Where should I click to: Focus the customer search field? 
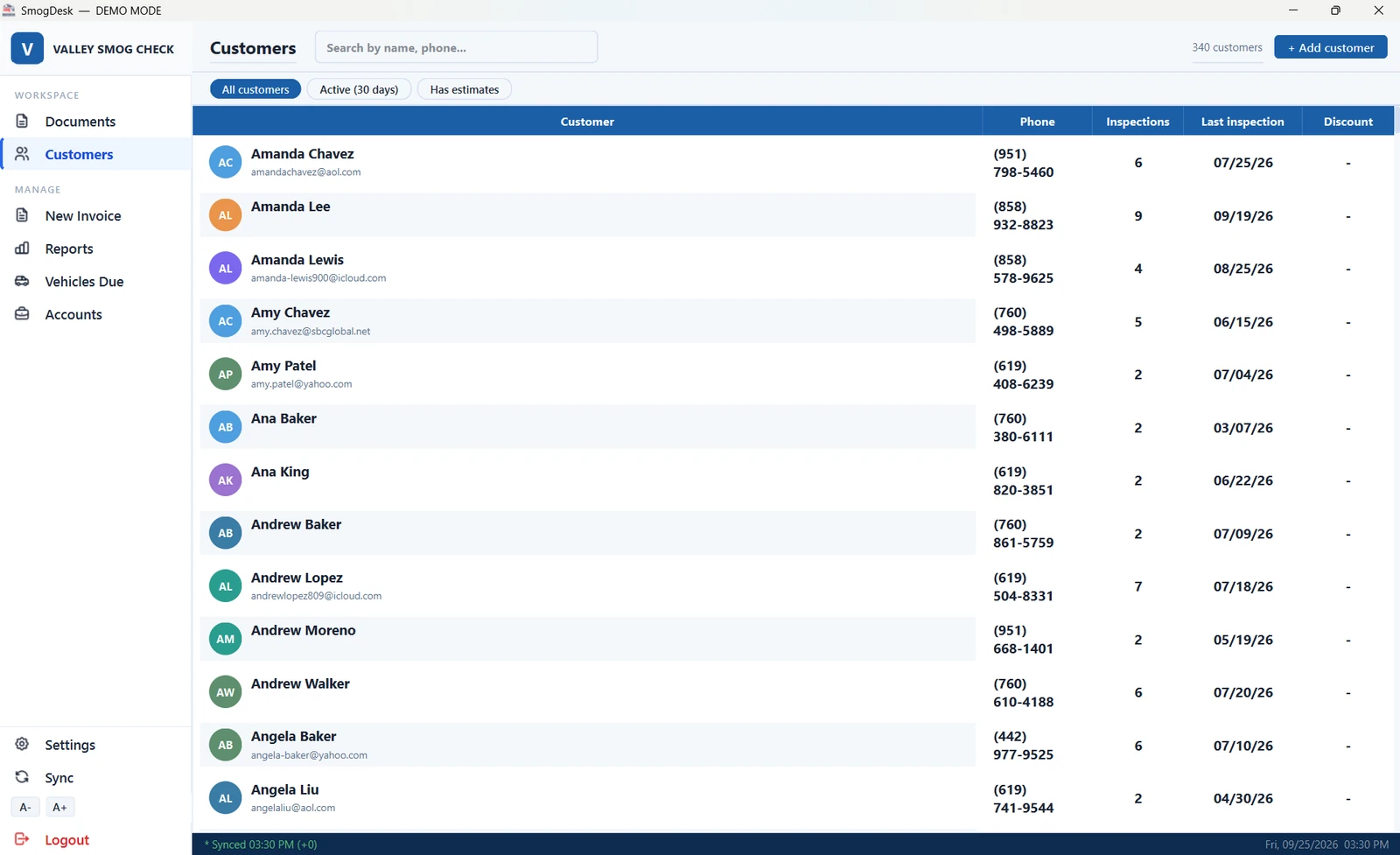[x=456, y=47]
